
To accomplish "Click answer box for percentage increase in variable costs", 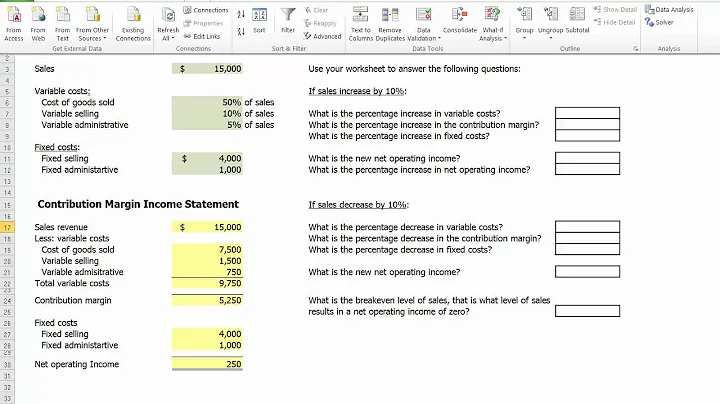I will click(587, 113).
